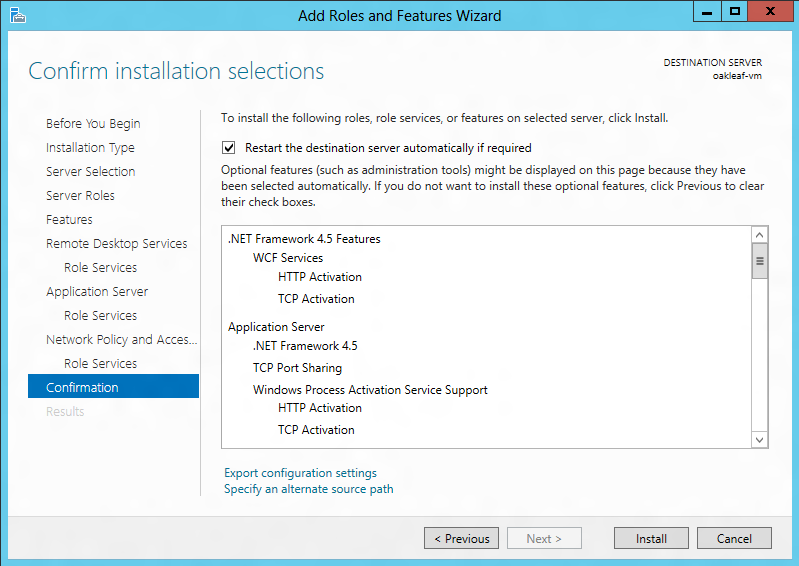The image size is (799, 566).
Task: Click the scrollbar thumb in the selections list
Action: pos(759,261)
